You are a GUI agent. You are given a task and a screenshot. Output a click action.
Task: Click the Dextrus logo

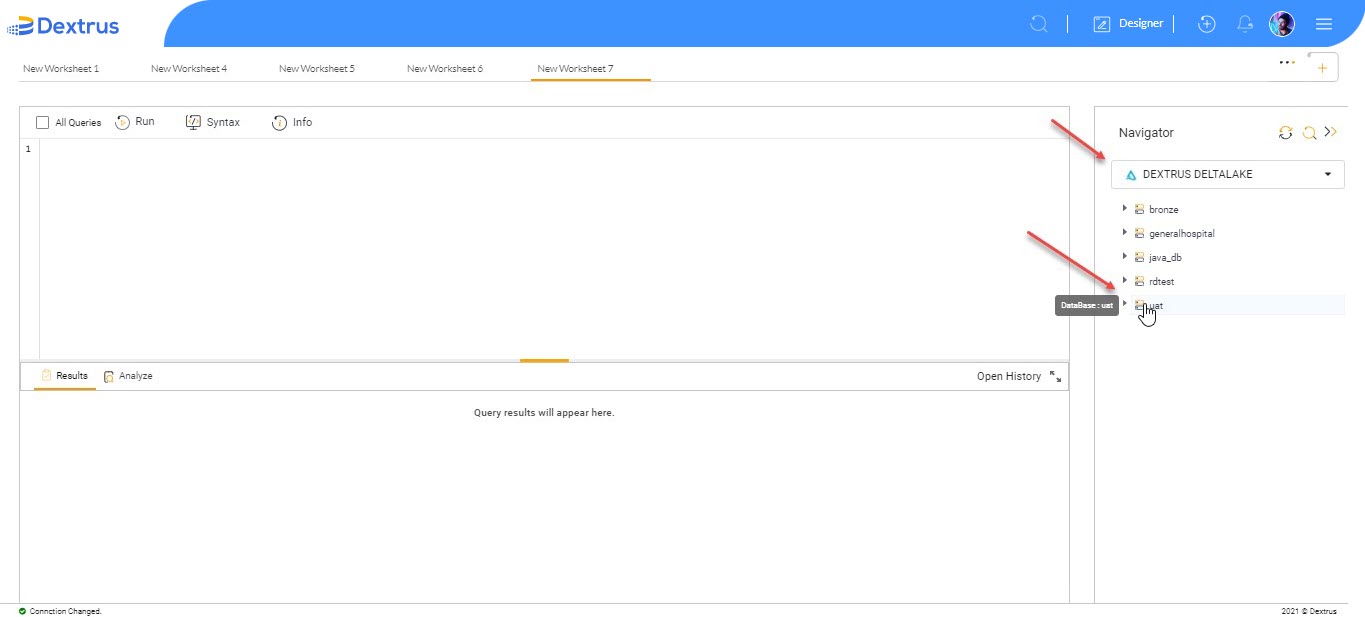(x=63, y=25)
